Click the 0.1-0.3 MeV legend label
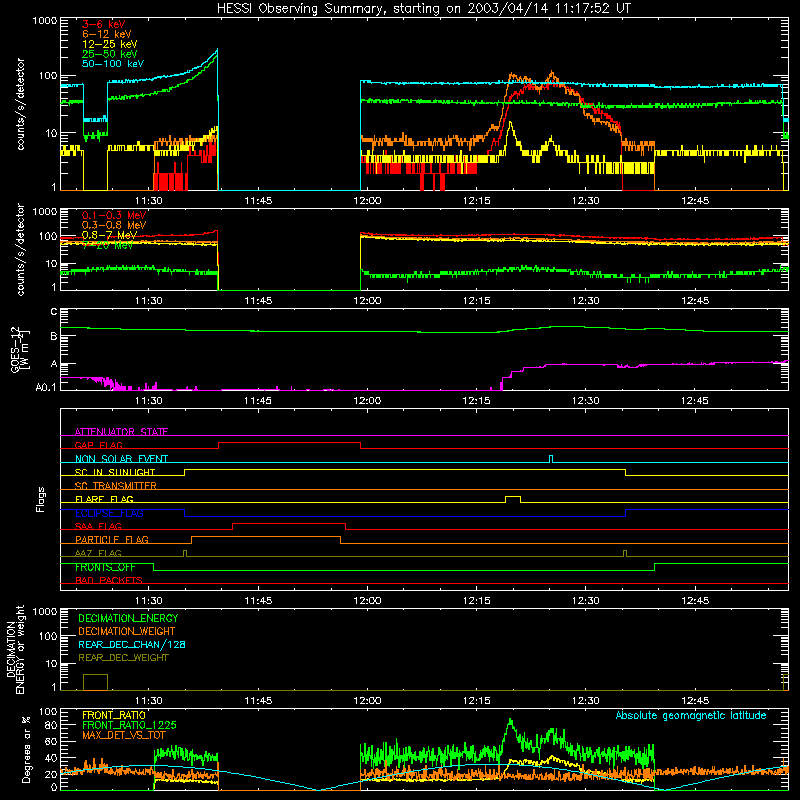The image size is (800, 800). (114, 215)
